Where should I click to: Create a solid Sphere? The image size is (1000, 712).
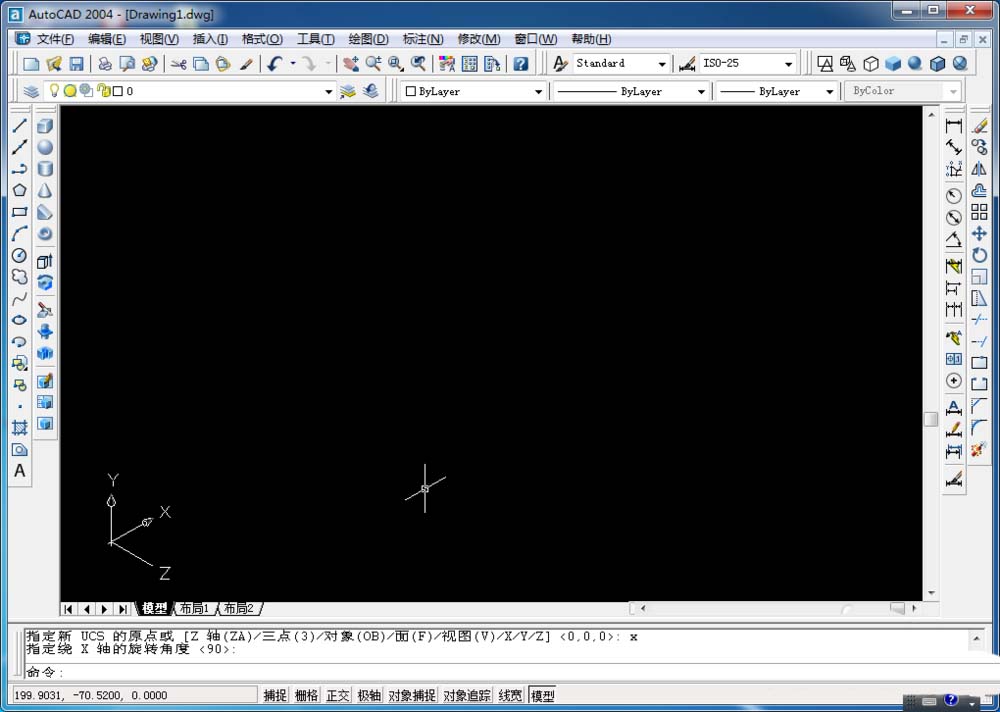[45, 147]
